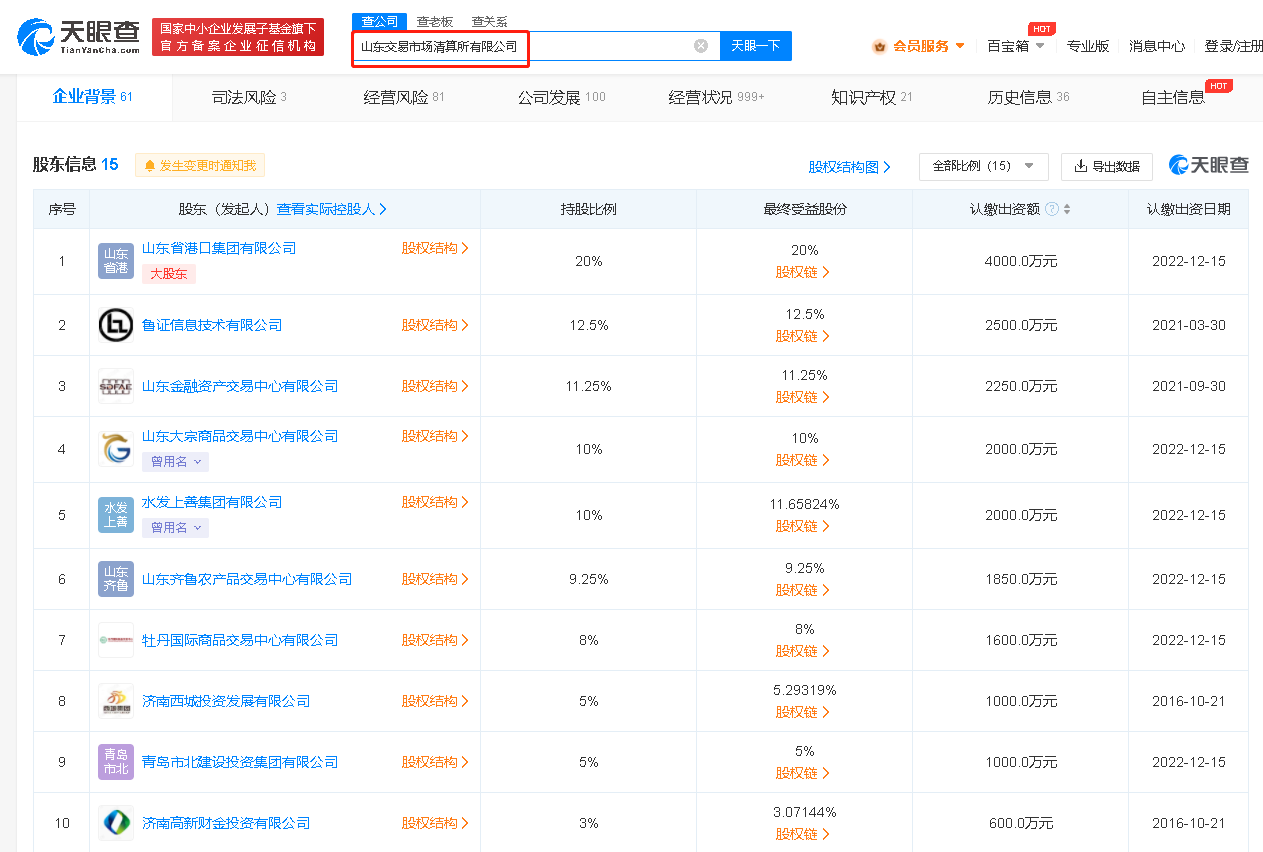Image resolution: width=1263 pixels, height=852 pixels.
Task: Select 公司发展 tab
Action: (x=561, y=97)
